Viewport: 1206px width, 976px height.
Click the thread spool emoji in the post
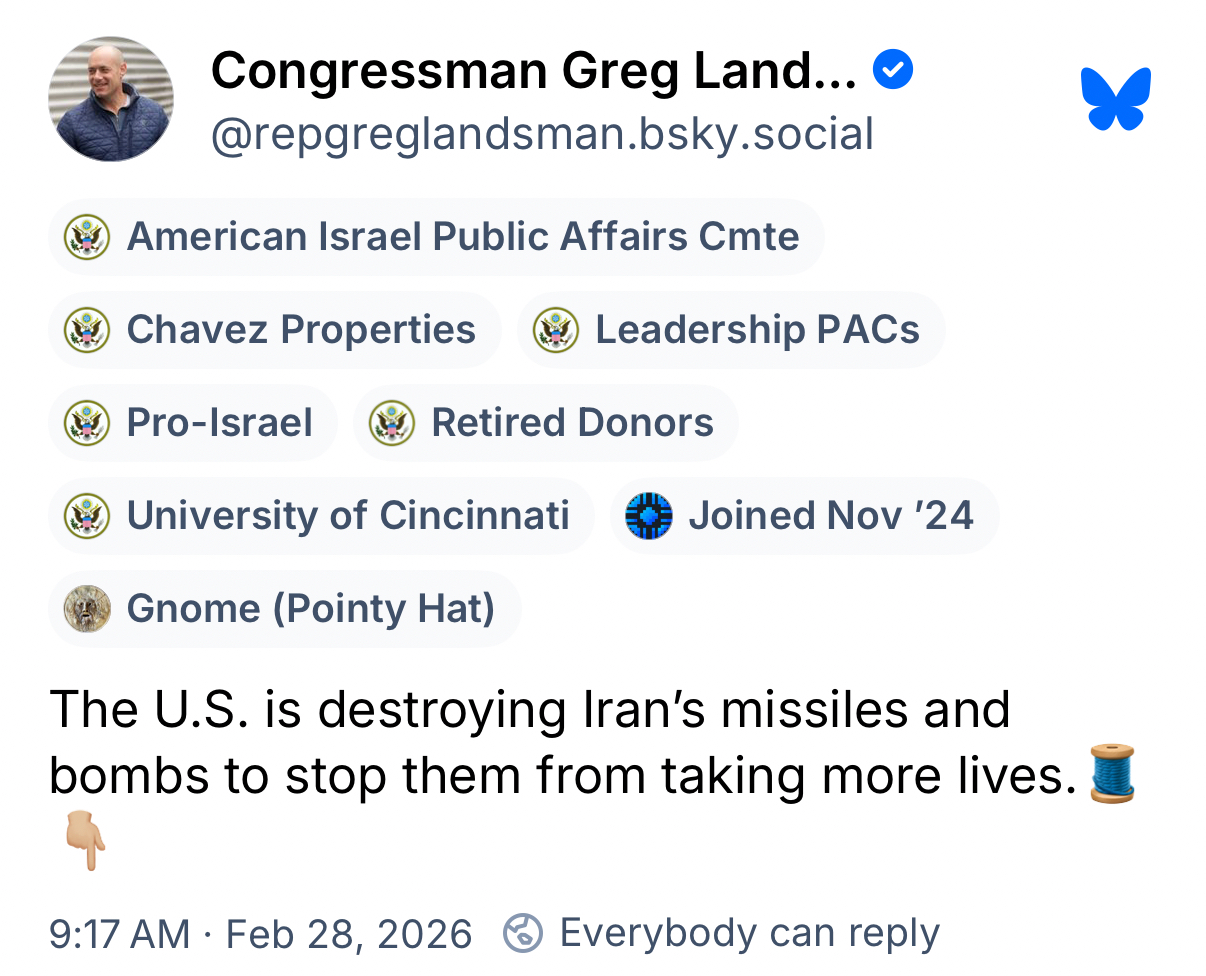pos(1113,774)
